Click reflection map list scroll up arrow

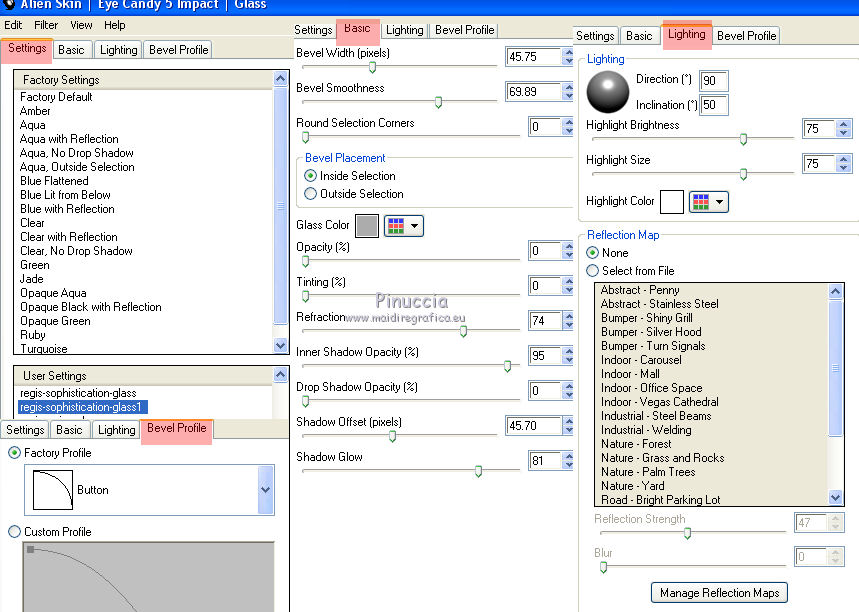pos(835,291)
